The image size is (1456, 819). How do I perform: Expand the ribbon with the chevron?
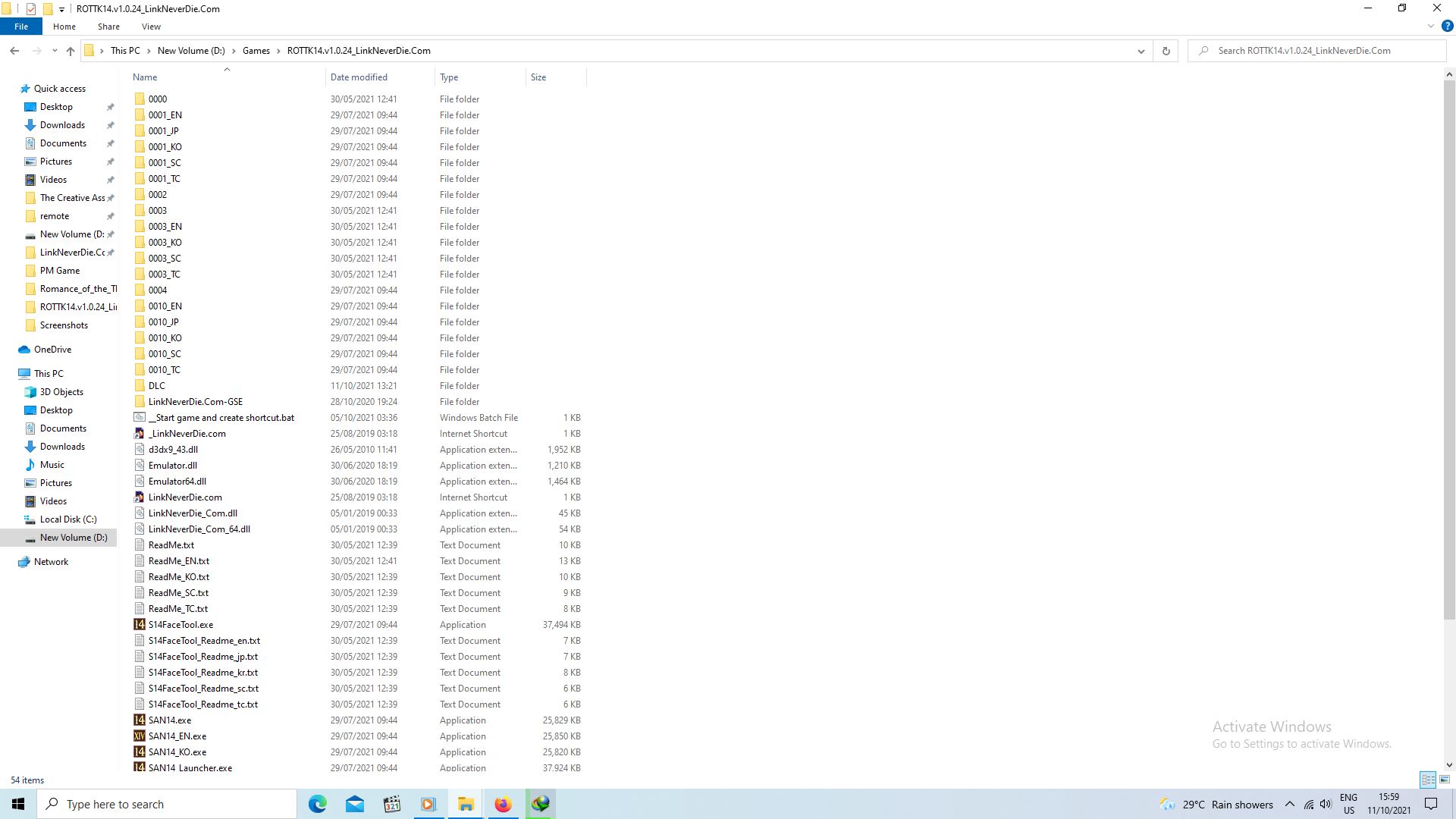pos(1431,26)
